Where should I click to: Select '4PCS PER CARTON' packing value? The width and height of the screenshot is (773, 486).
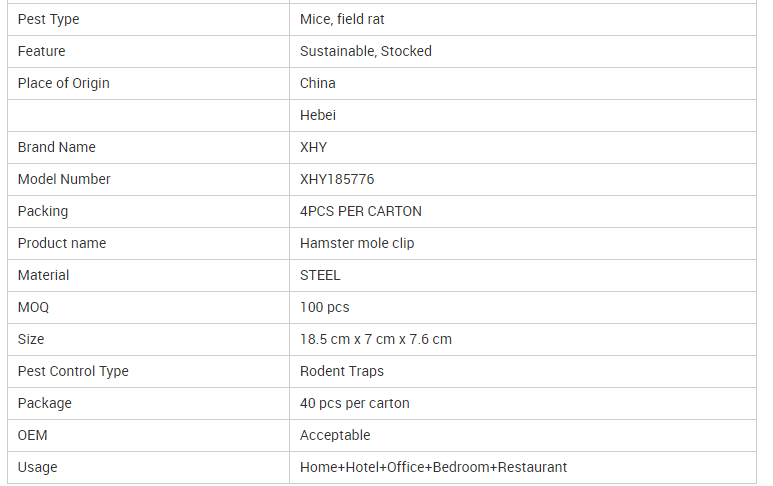point(360,211)
